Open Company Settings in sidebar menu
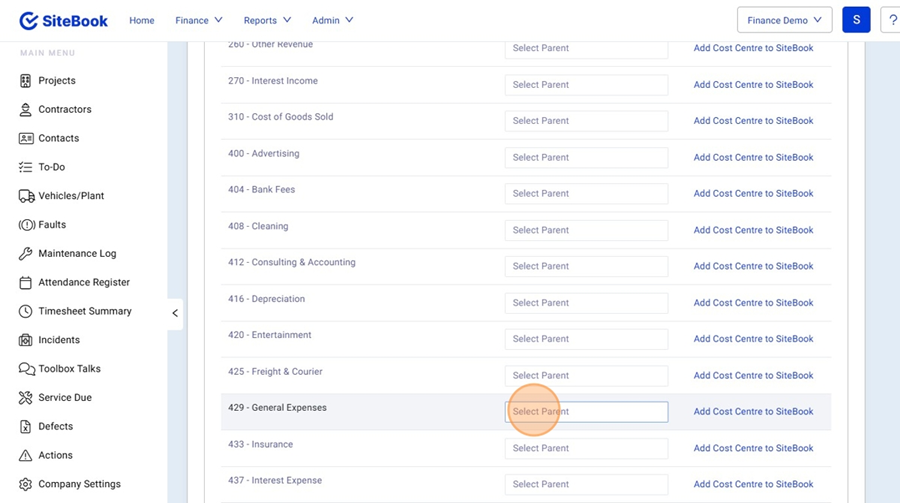The image size is (900, 503). click(79, 484)
